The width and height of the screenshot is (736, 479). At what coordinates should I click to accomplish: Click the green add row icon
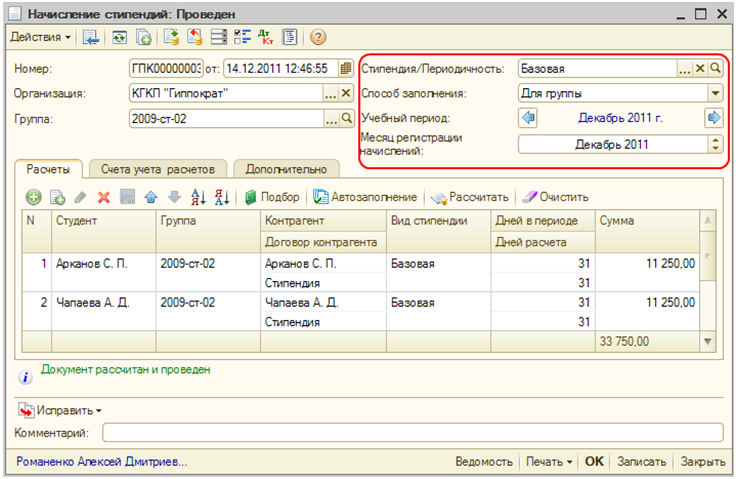(x=33, y=197)
